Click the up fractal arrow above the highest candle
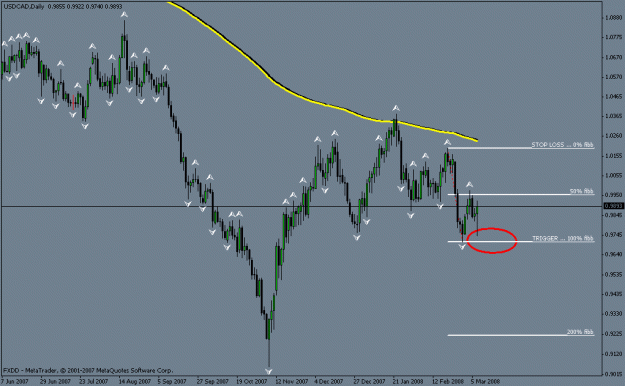 tap(124, 15)
